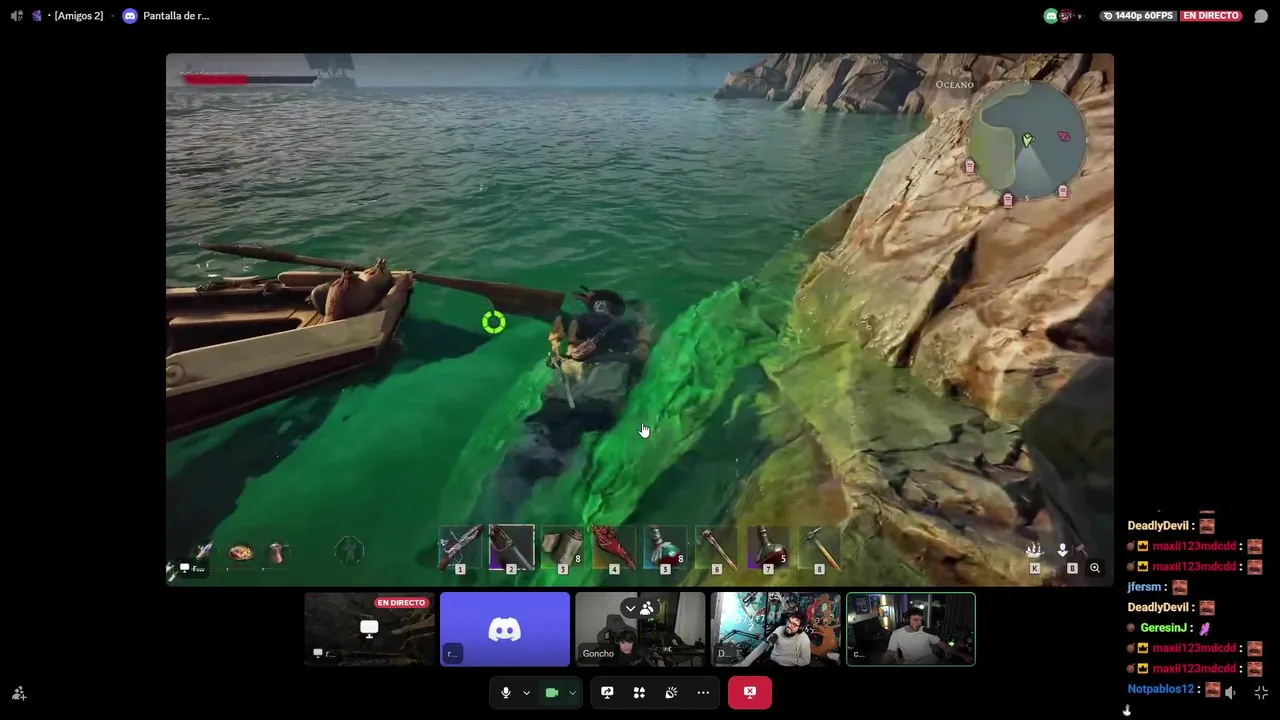This screenshot has width=1280, height=720.
Task: Click the OCÉANO location label
Action: coord(954,85)
